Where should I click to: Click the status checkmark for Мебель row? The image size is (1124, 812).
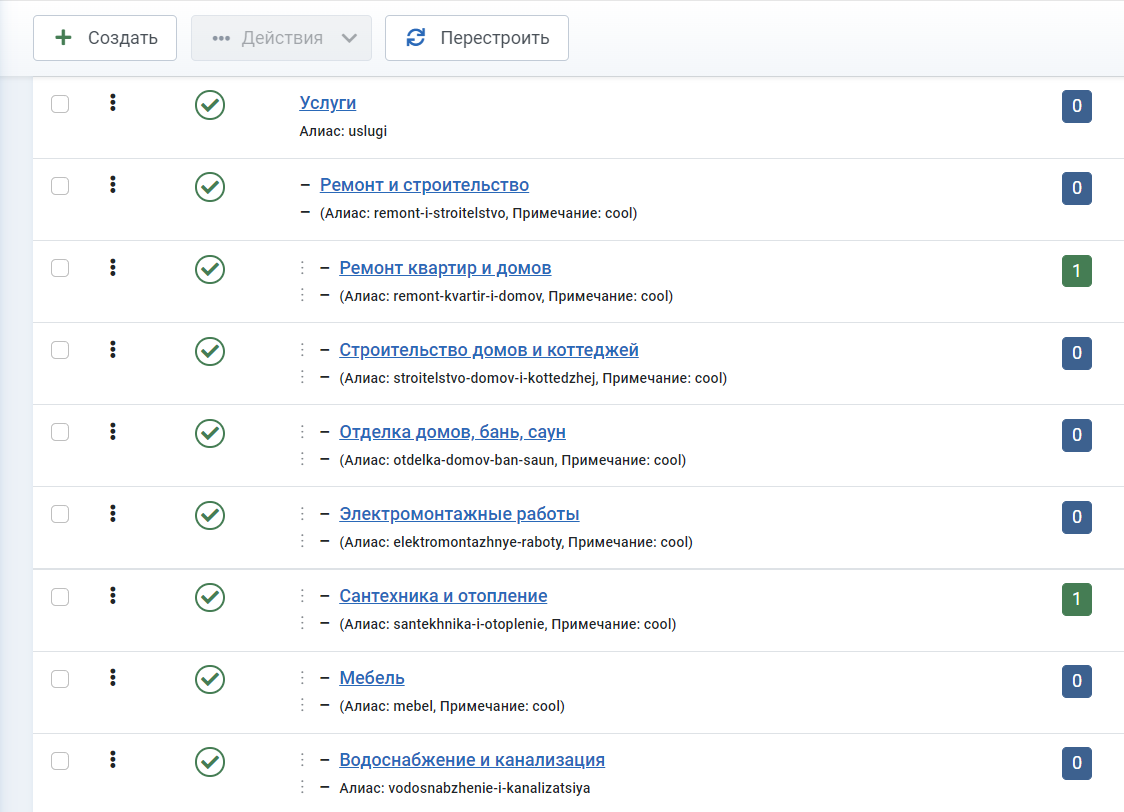tap(209, 679)
